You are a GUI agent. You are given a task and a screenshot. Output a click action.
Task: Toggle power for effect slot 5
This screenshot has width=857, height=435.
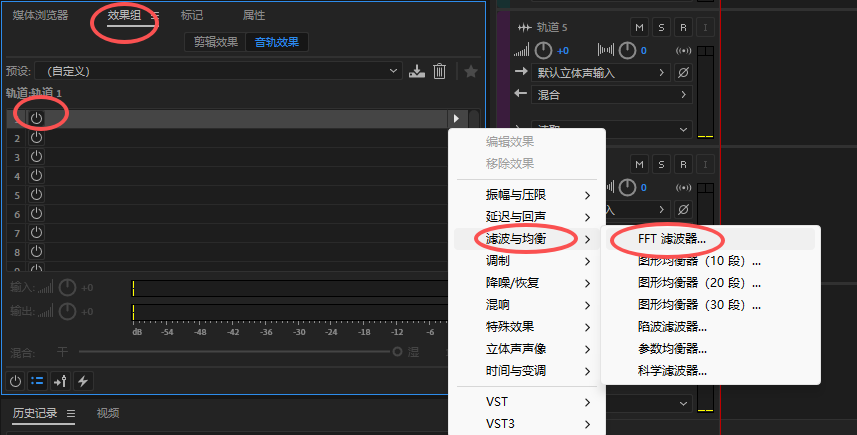tap(36, 195)
